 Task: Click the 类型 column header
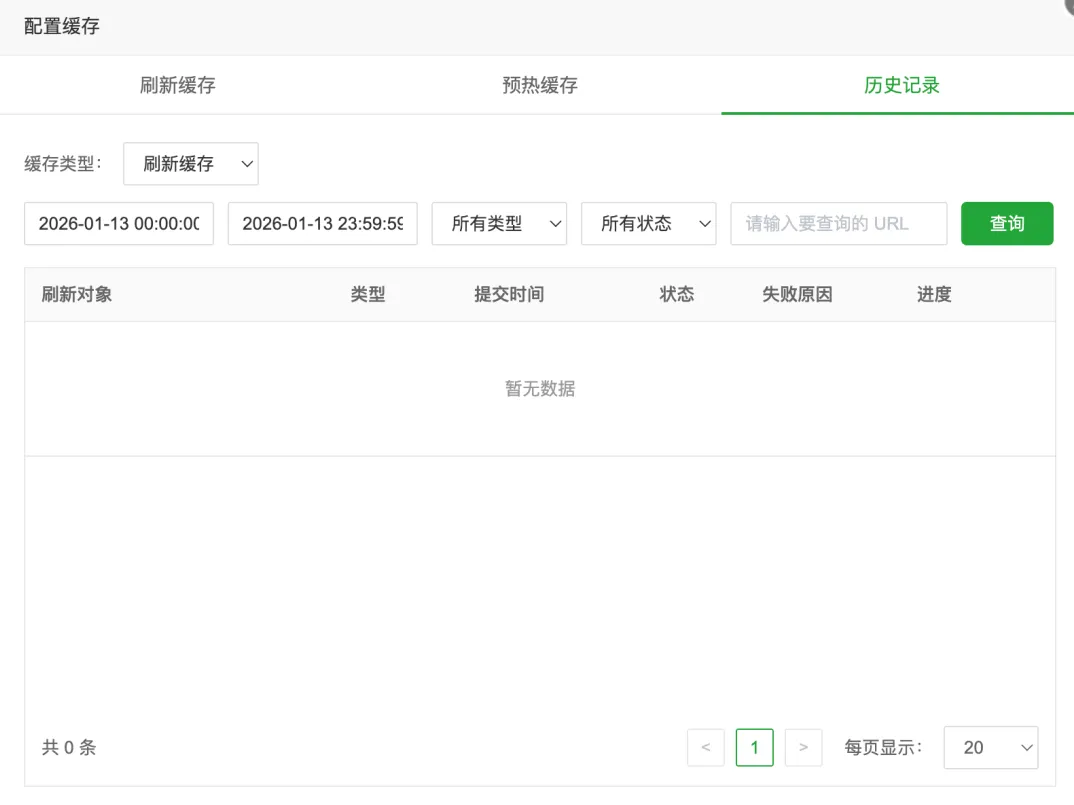point(368,295)
